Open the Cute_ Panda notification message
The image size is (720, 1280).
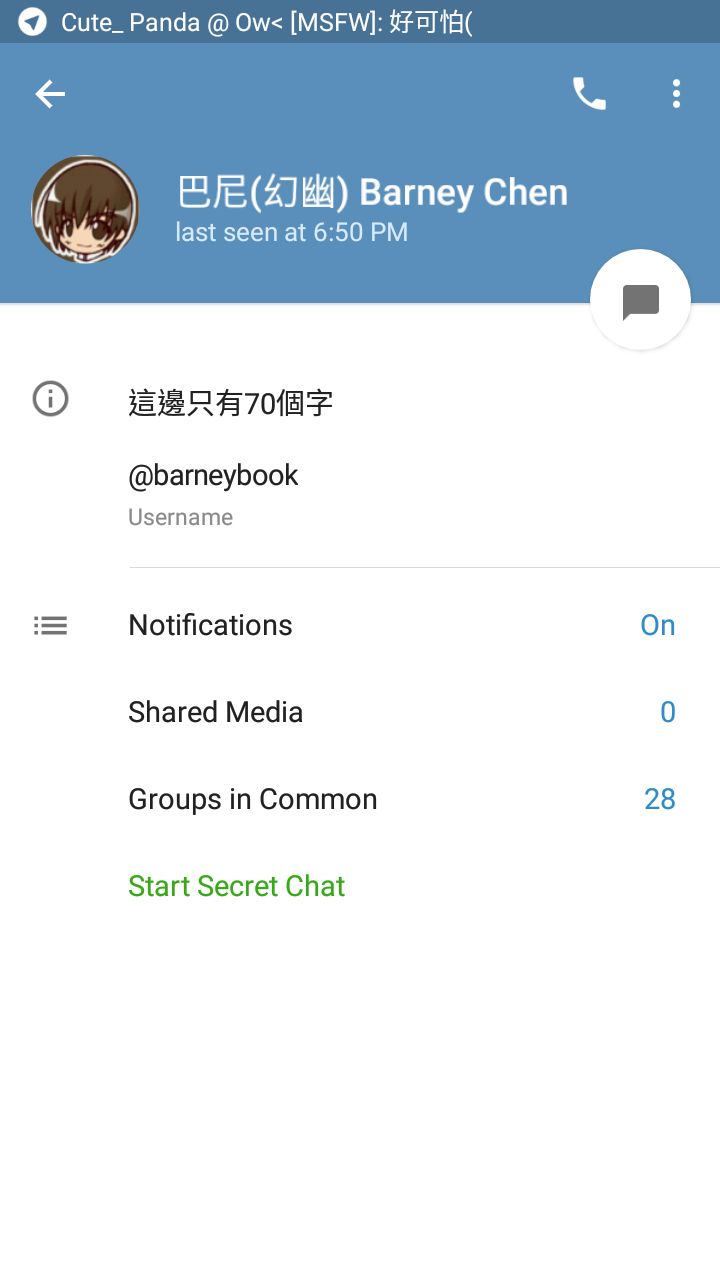[266, 22]
